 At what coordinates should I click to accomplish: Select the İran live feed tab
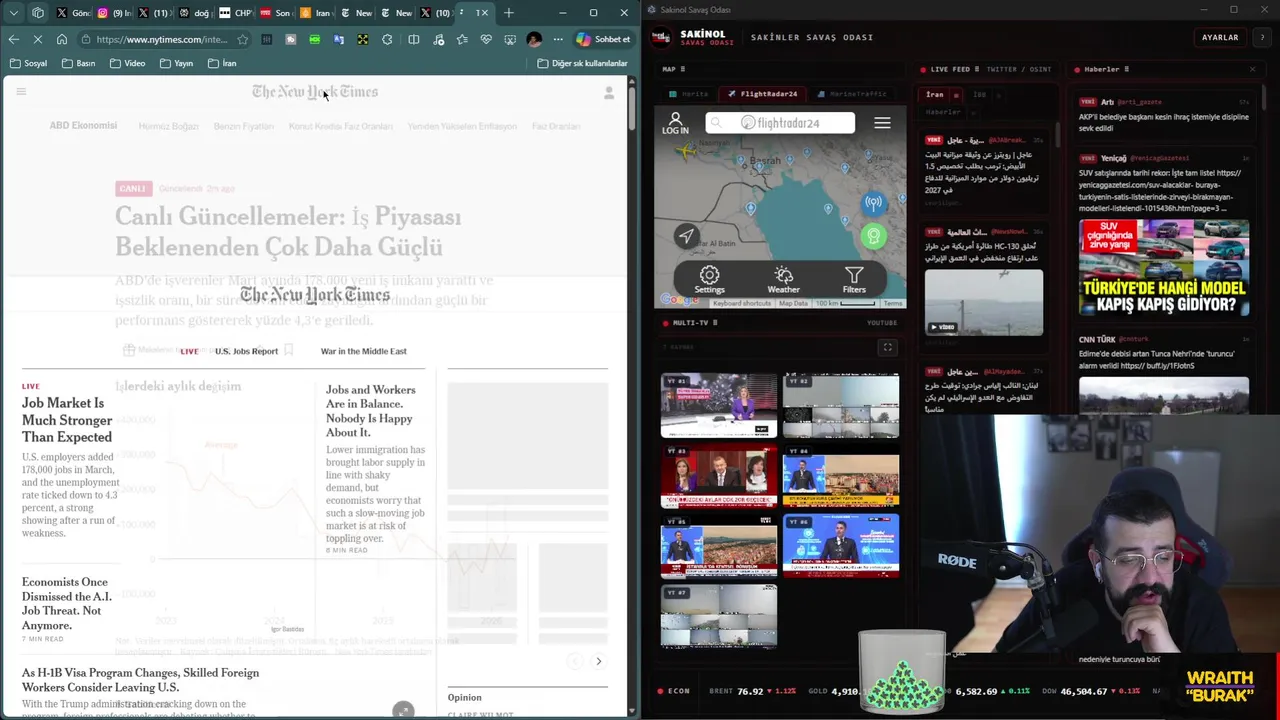[934, 95]
